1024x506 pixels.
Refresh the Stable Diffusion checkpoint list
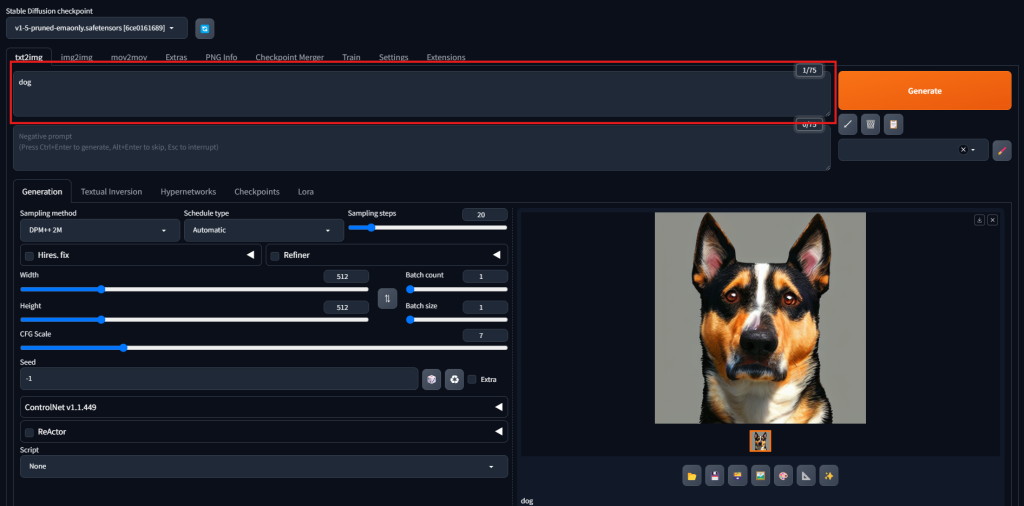click(x=204, y=28)
